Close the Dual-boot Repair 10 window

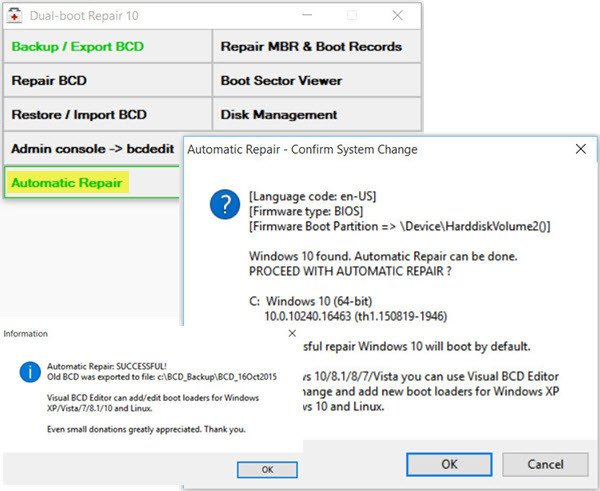point(398,16)
